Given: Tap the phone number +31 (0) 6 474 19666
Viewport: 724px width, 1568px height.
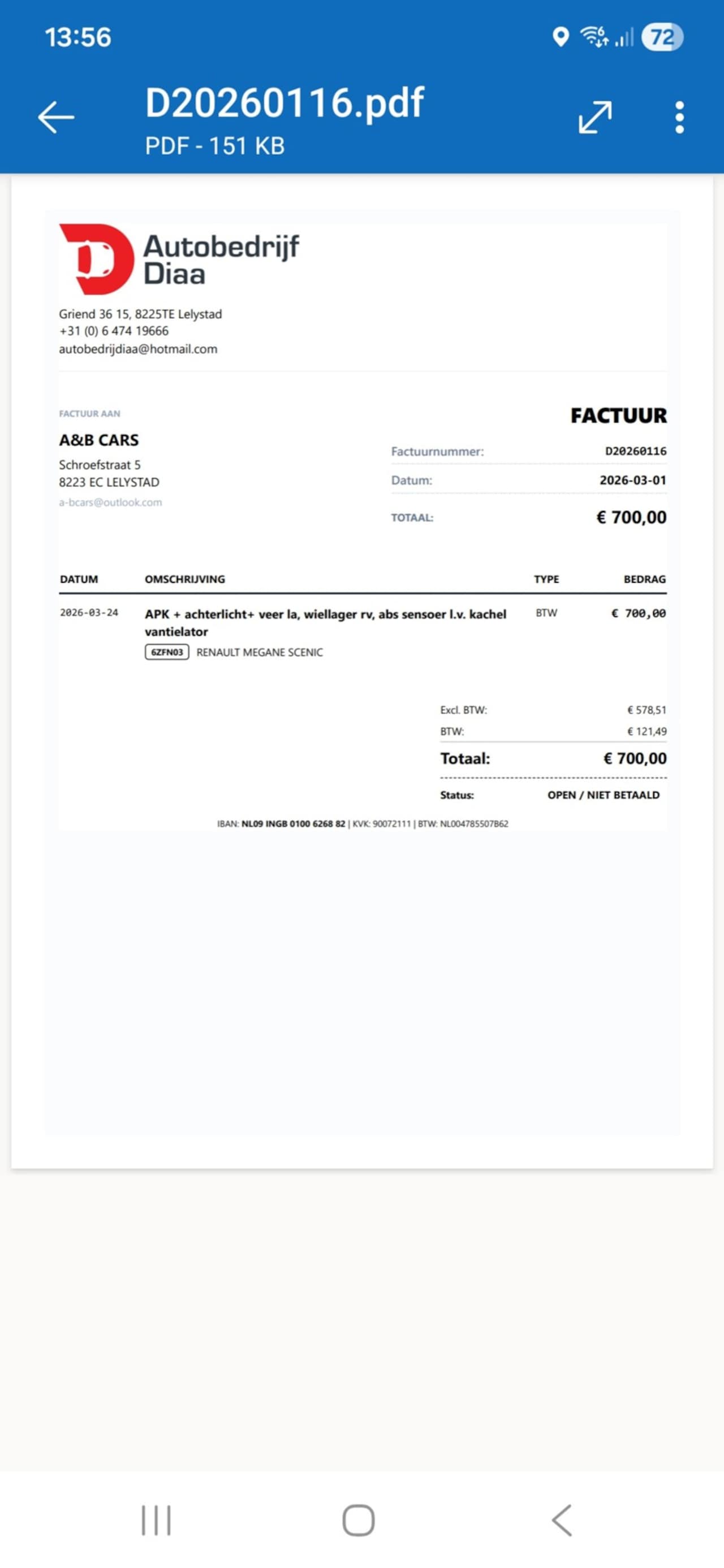Looking at the screenshot, I should click(x=114, y=331).
